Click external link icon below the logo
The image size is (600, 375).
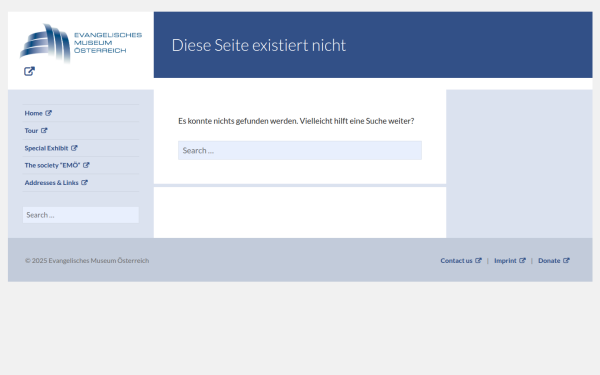pos(29,71)
